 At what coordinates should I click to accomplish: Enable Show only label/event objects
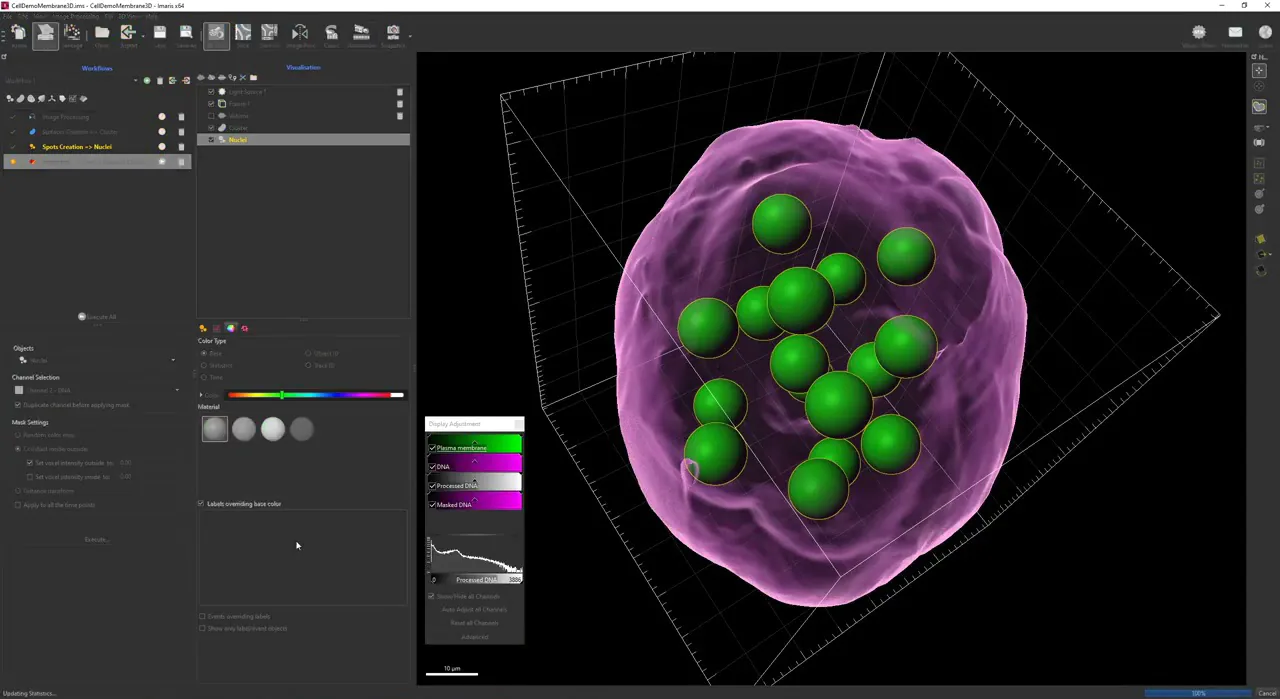[202, 628]
